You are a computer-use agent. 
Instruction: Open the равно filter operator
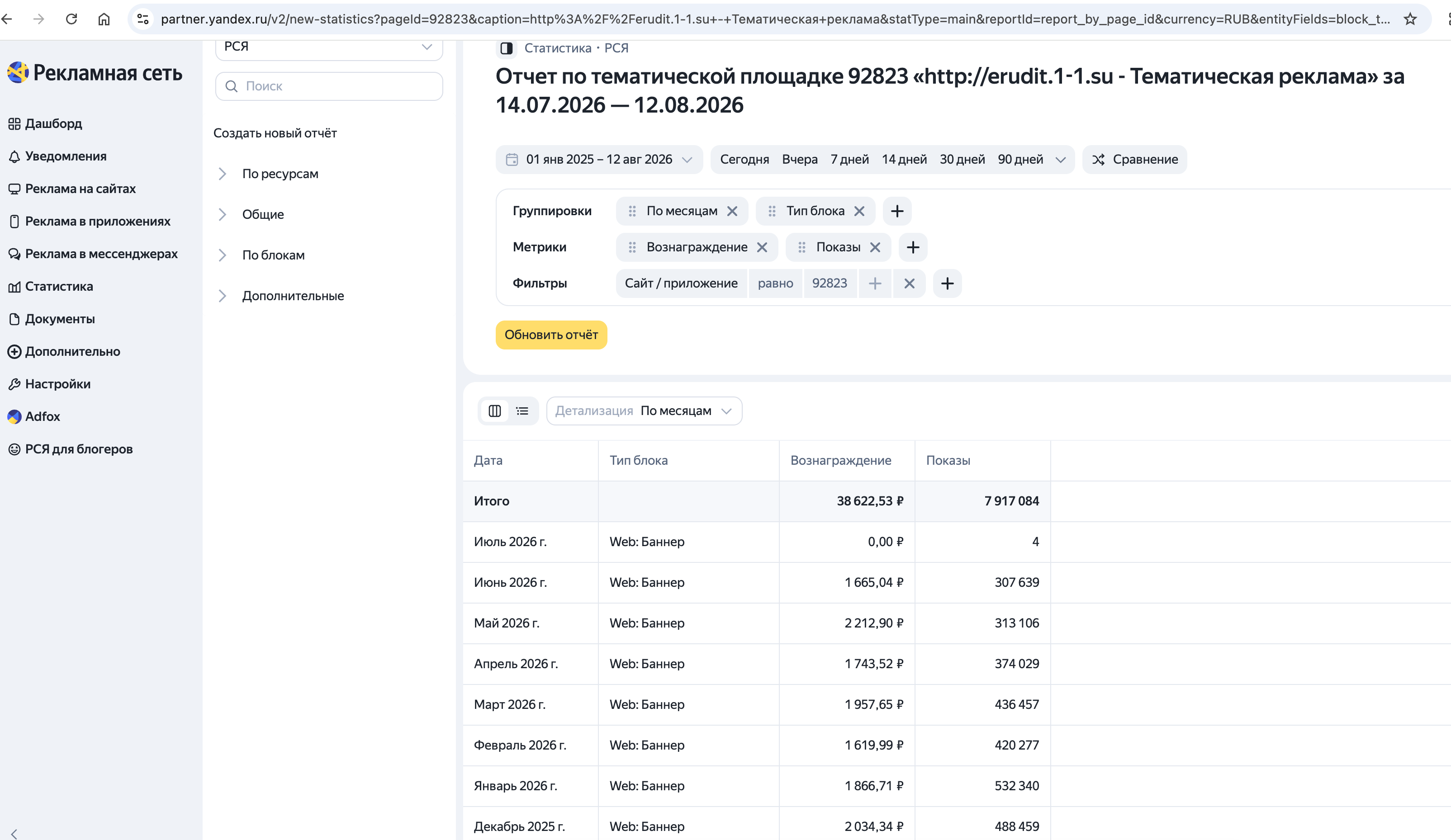click(775, 283)
